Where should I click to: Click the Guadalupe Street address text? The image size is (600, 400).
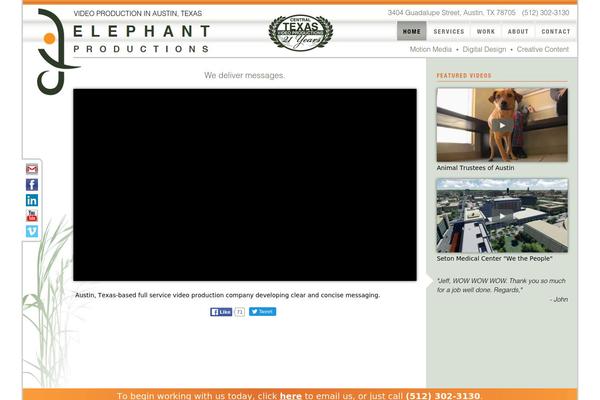[x=452, y=13]
